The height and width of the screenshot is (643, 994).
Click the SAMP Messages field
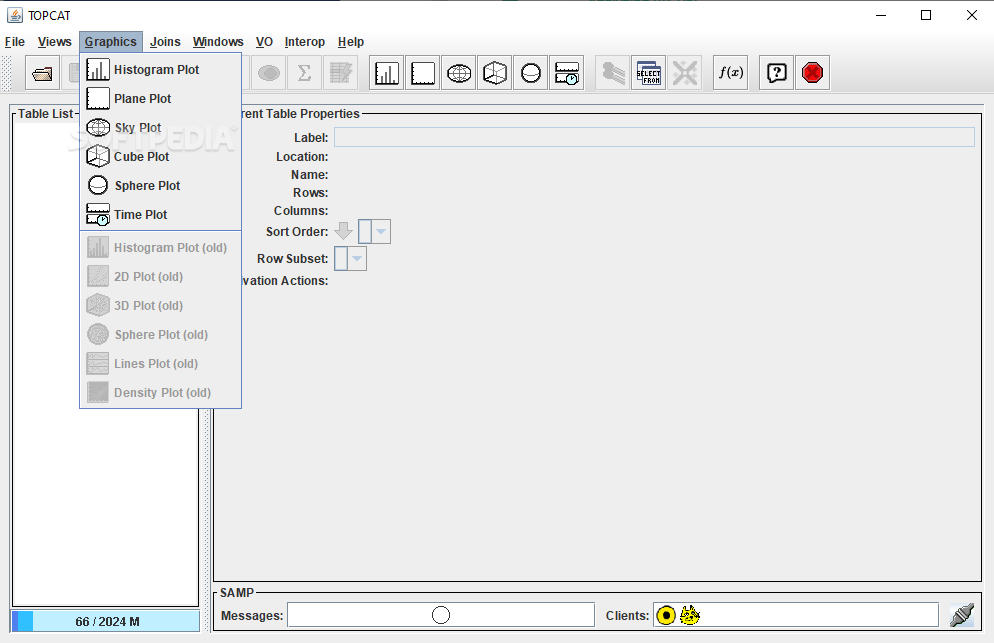coord(441,615)
